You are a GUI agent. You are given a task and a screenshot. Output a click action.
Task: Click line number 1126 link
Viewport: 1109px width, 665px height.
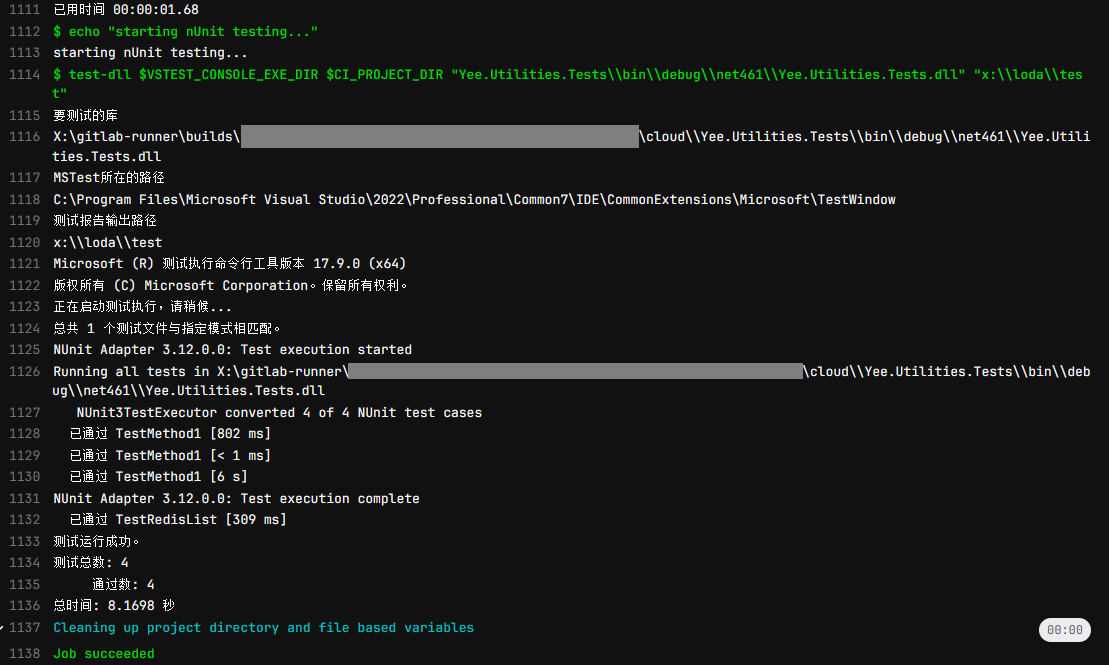[24, 372]
